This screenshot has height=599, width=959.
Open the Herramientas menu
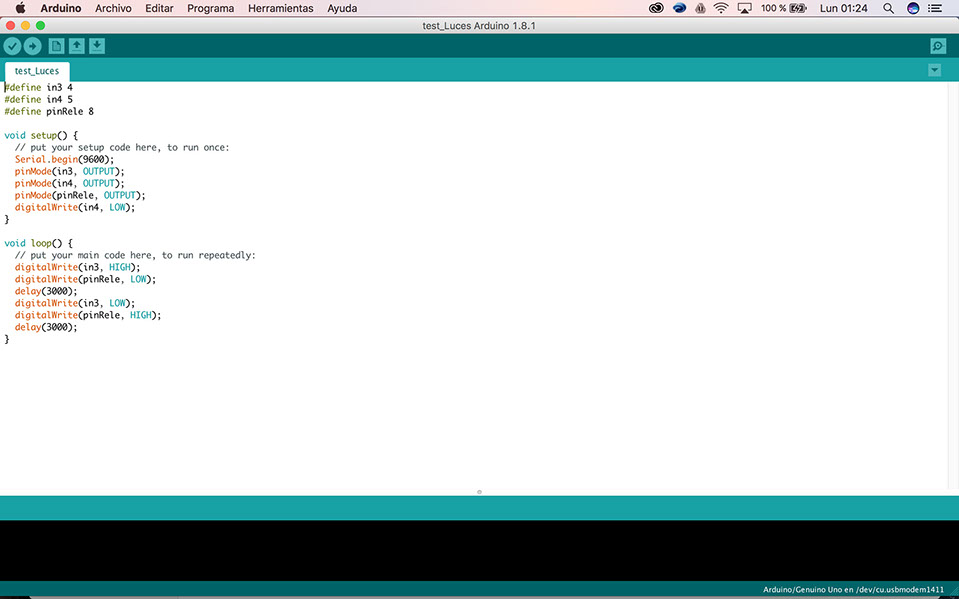281,8
